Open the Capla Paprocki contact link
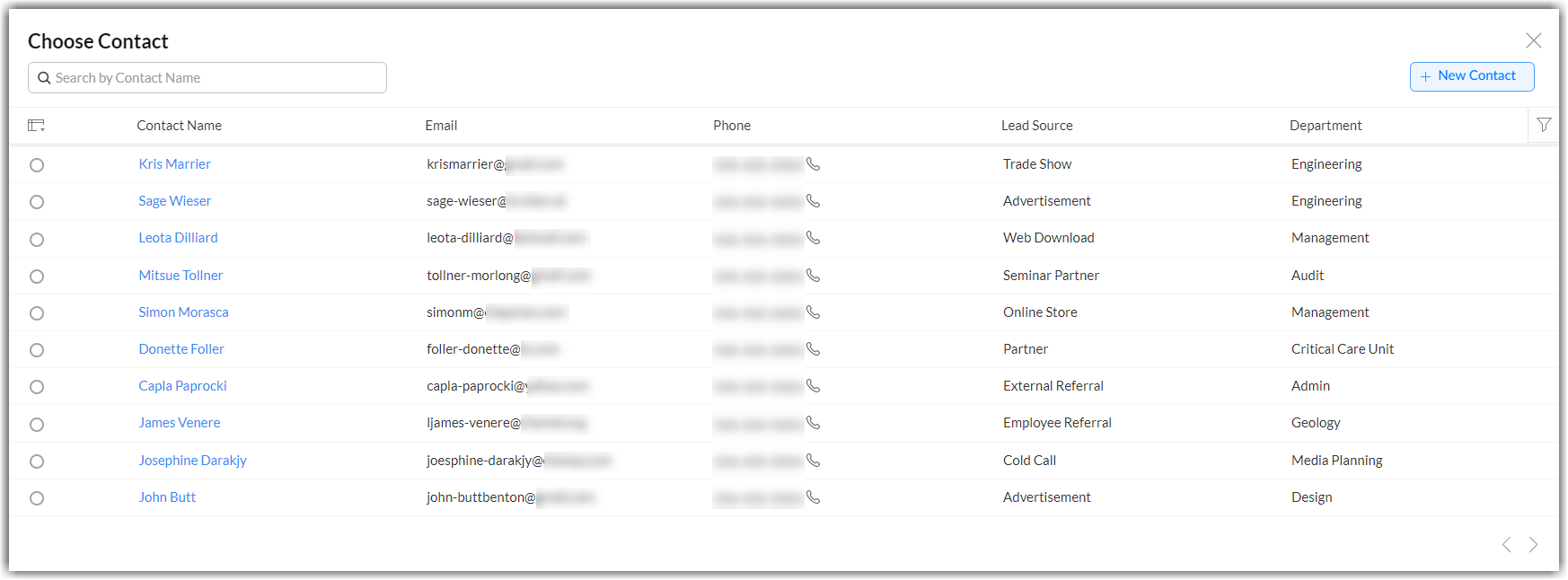 point(182,386)
